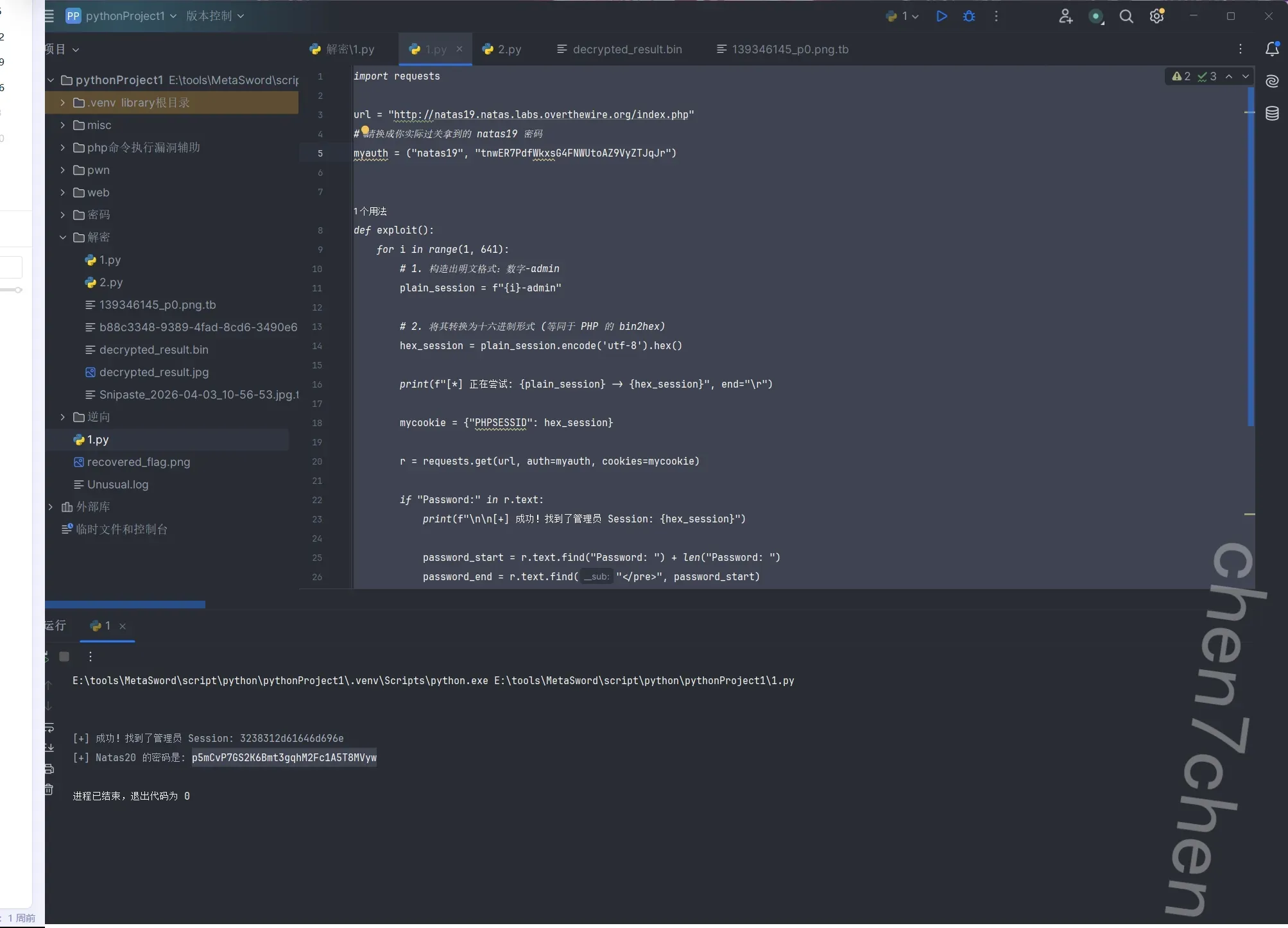The height and width of the screenshot is (928, 1288).
Task: Expand the 逆向 folder
Action: 63,417
